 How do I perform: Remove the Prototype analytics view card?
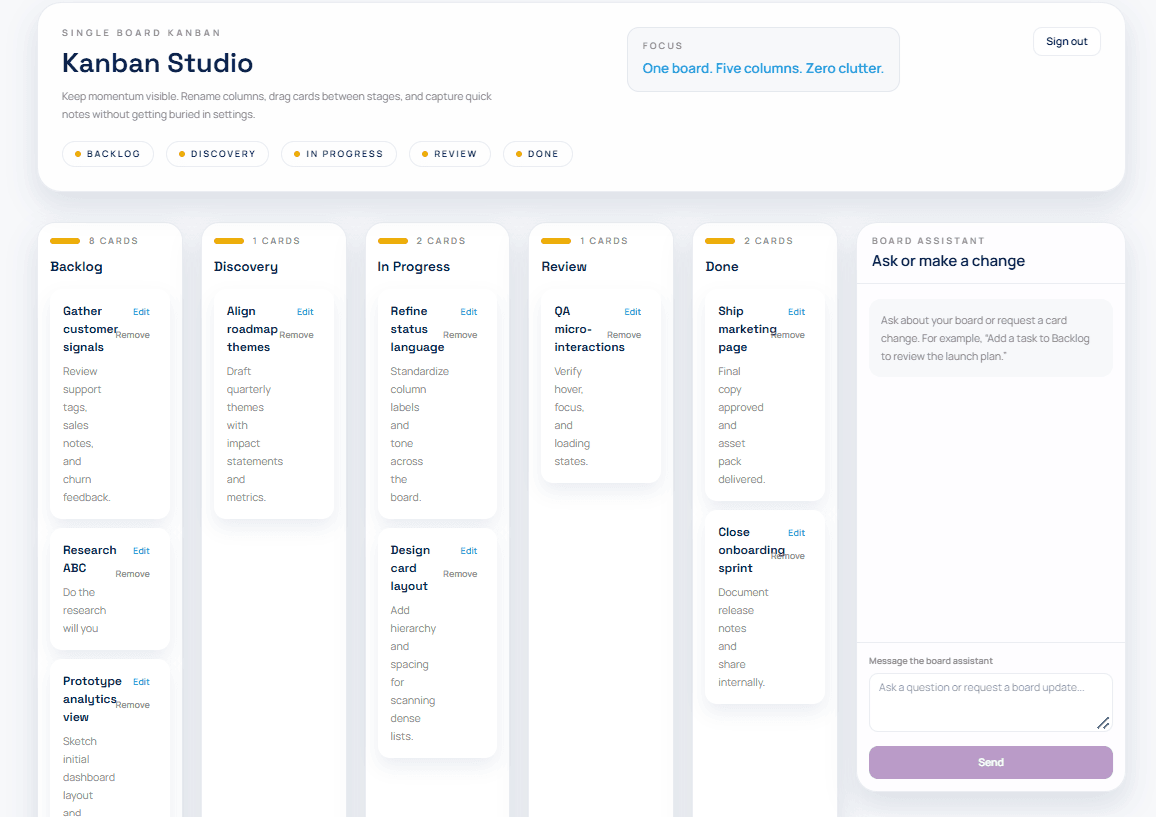click(133, 705)
